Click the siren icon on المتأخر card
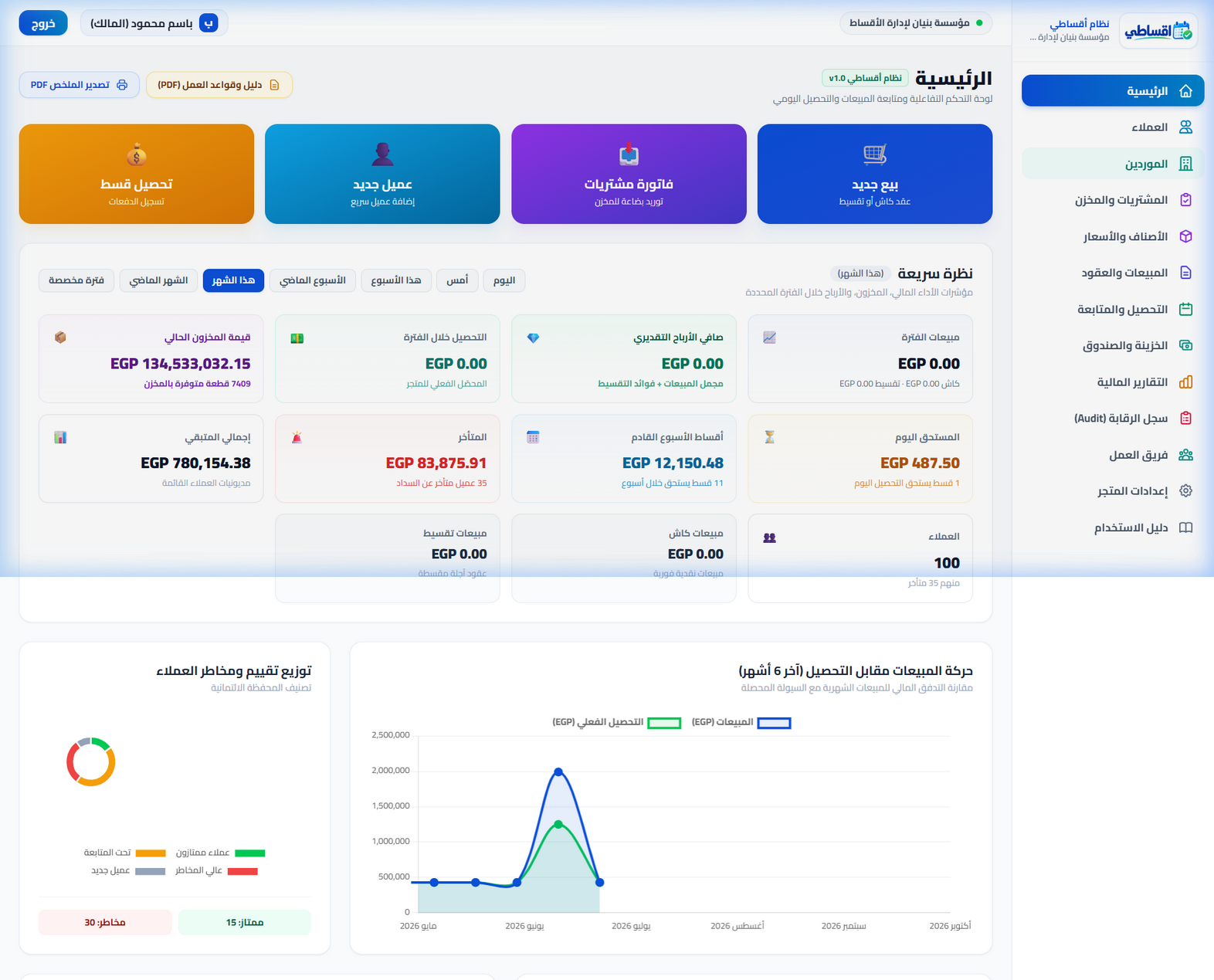 297,437
